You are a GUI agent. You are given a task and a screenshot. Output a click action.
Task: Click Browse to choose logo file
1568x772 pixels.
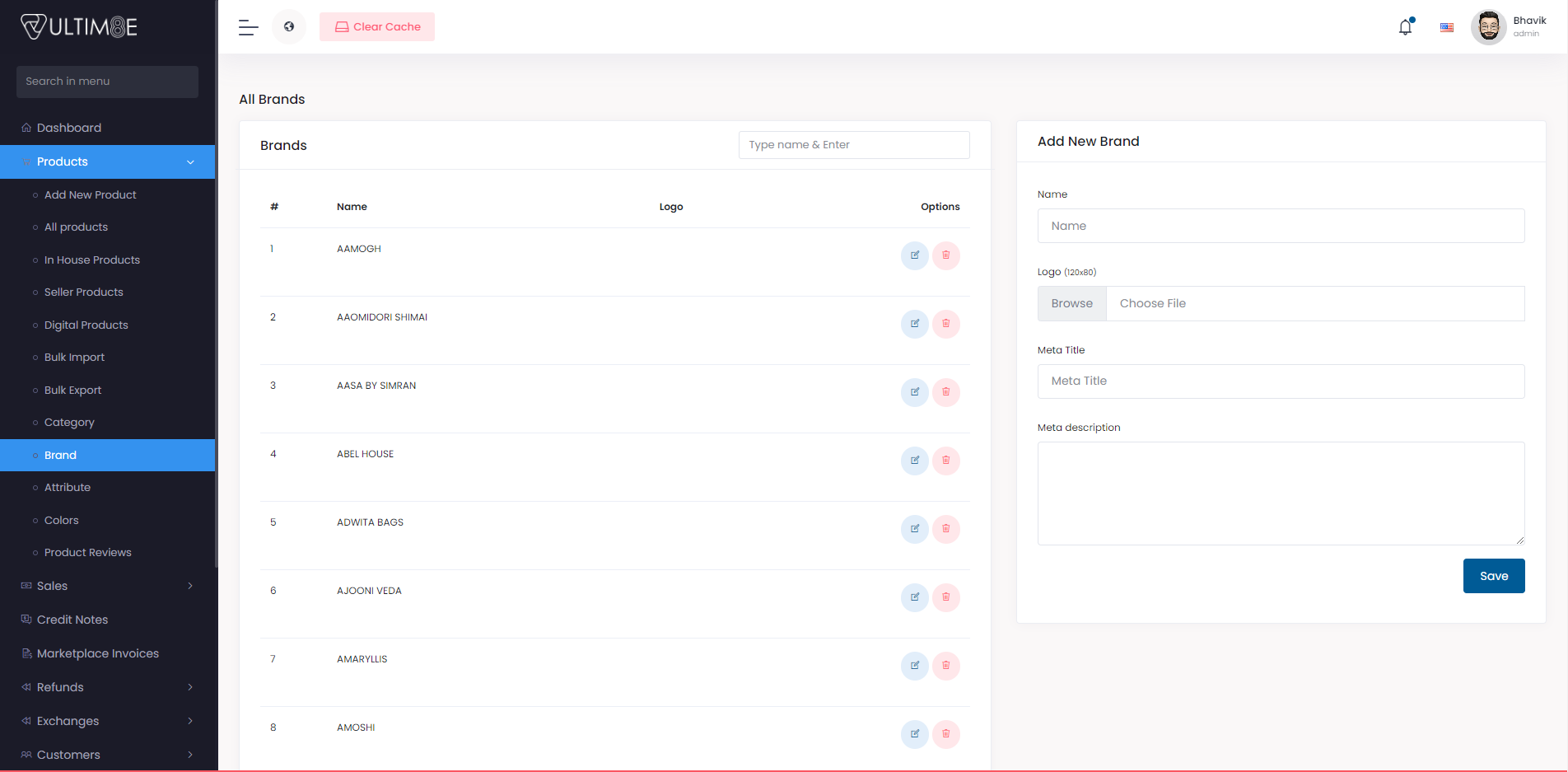tap(1071, 303)
